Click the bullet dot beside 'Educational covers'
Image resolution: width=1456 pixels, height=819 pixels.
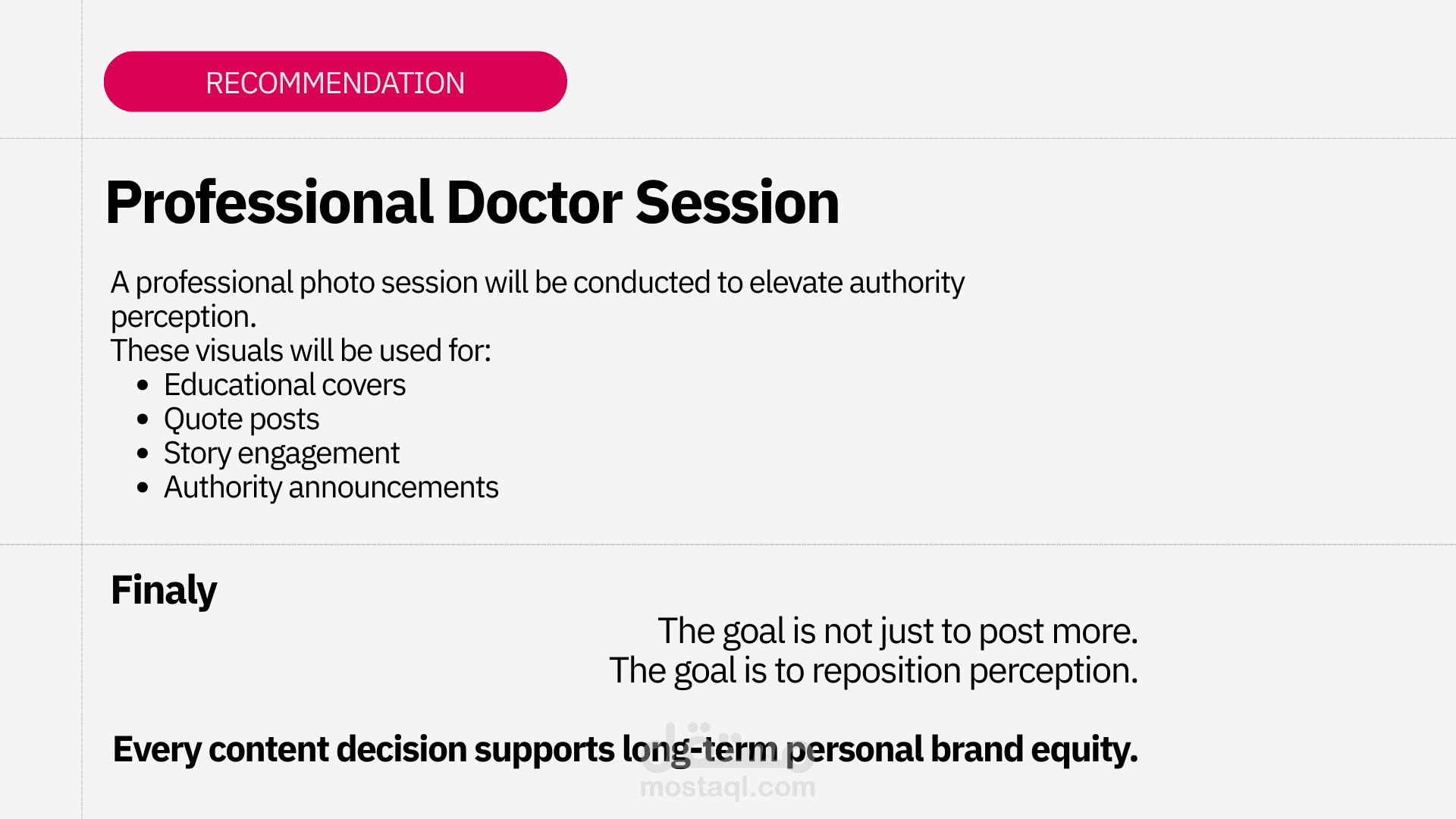143,385
